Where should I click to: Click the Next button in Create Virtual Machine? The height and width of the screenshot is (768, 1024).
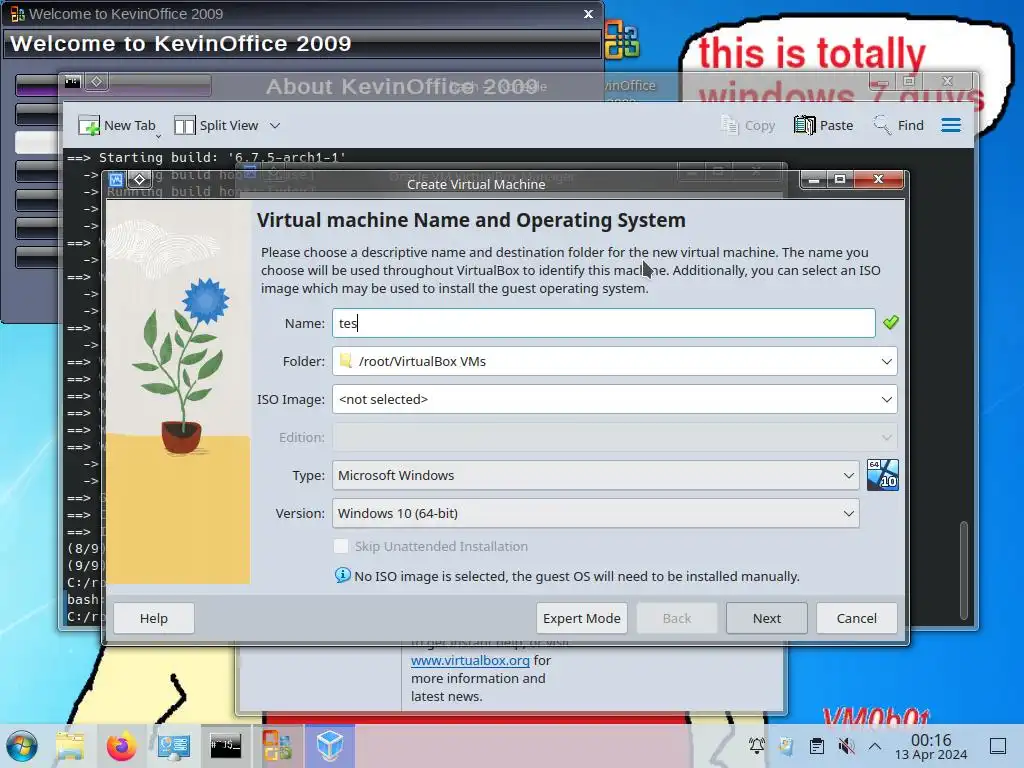[766, 618]
